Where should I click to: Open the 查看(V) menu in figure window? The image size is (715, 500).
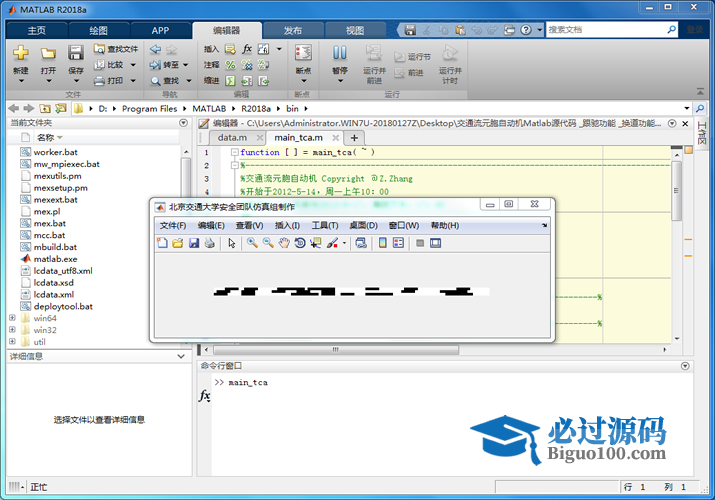pyautogui.click(x=249, y=226)
